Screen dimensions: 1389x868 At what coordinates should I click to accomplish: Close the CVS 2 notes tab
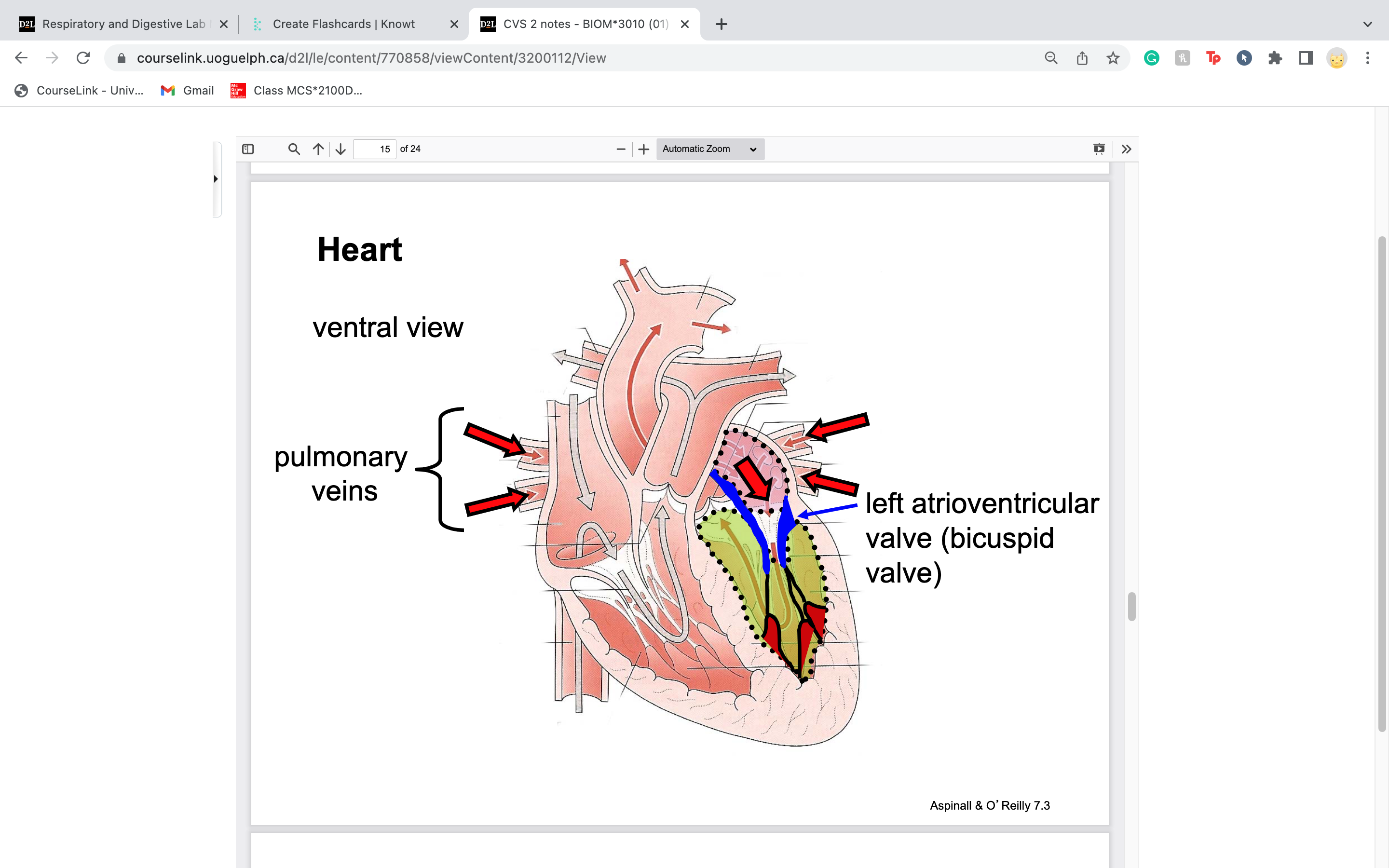click(685, 24)
